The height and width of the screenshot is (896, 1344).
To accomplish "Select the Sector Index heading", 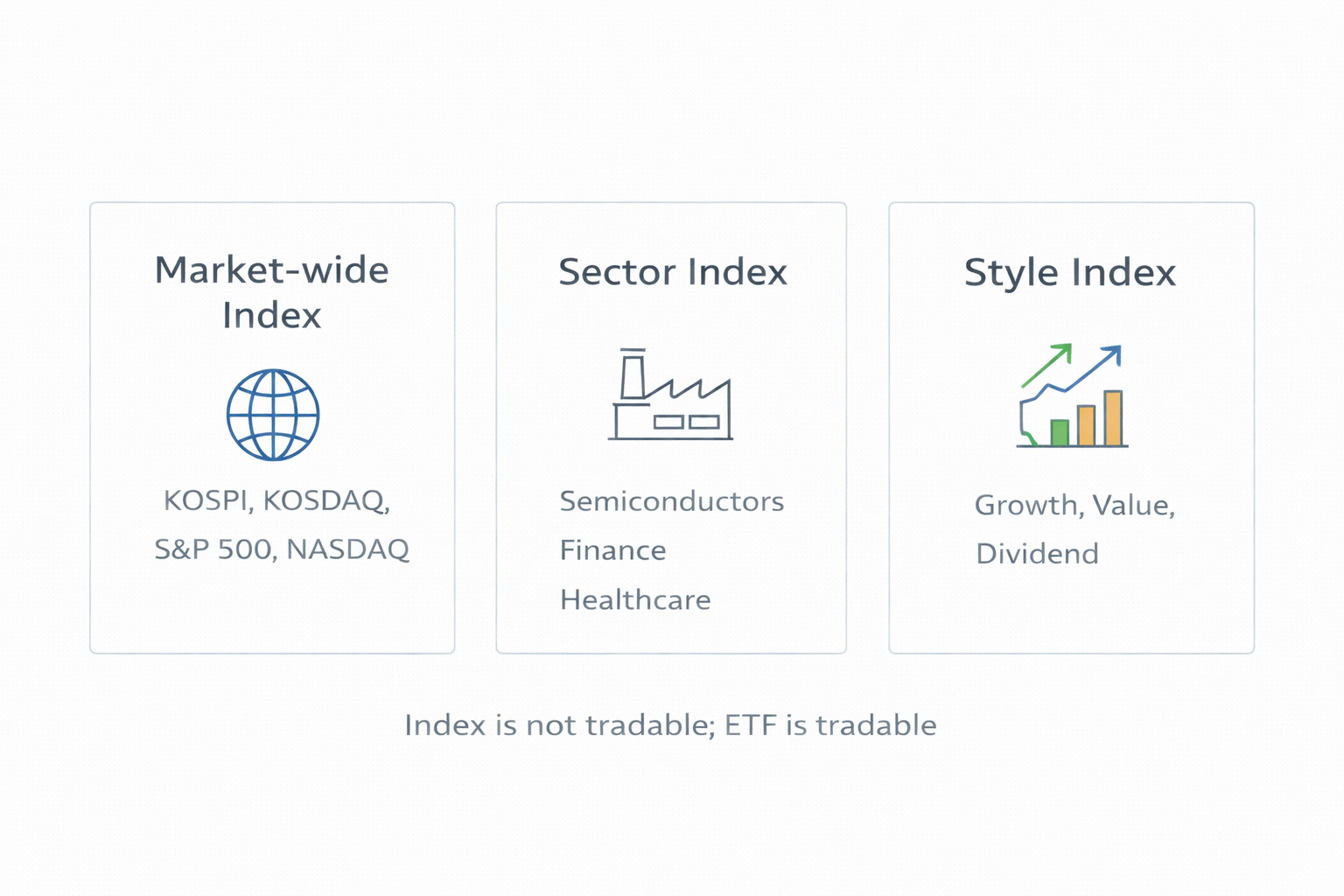I will click(x=672, y=272).
